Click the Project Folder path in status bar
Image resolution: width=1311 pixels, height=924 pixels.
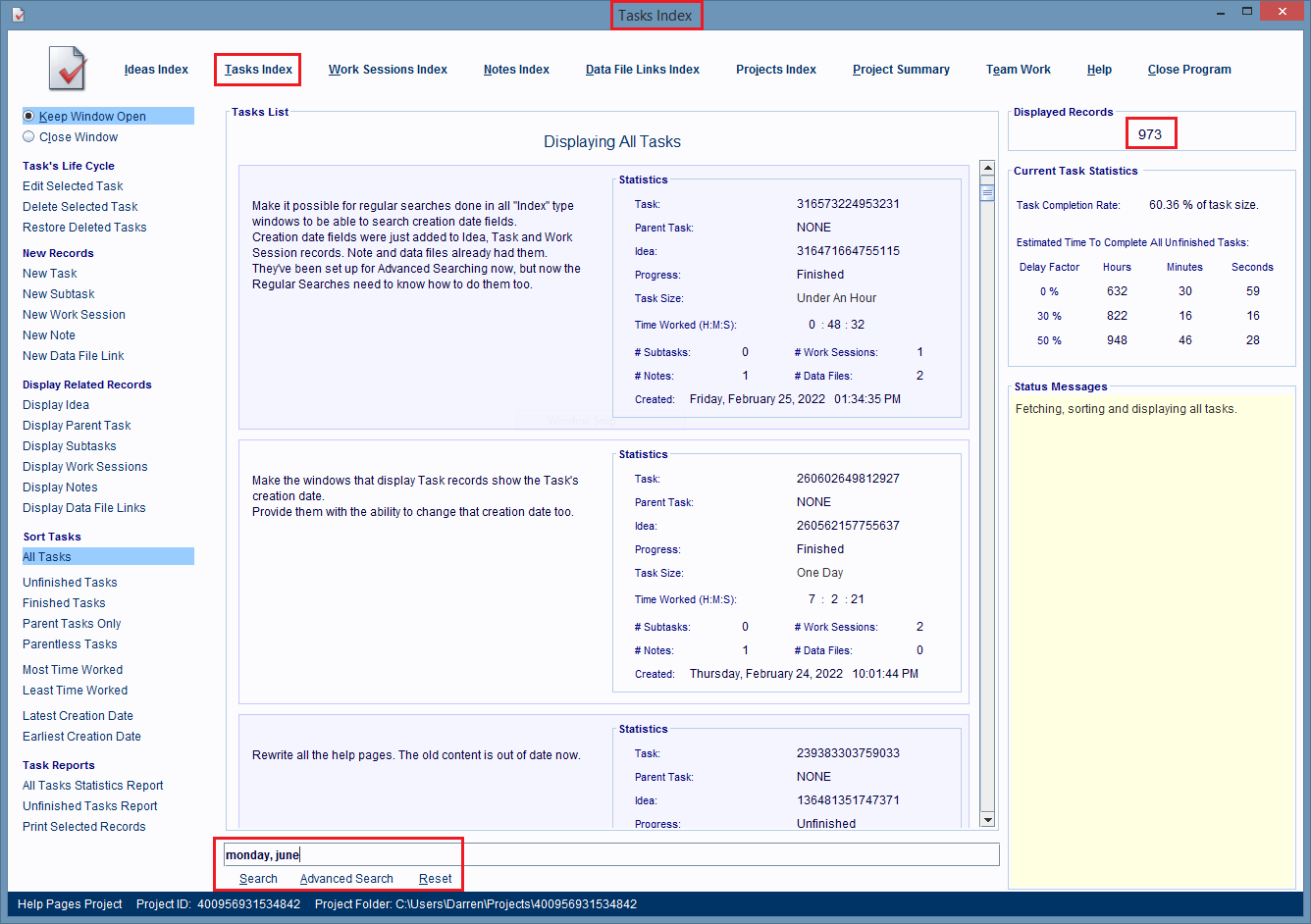tap(476, 904)
